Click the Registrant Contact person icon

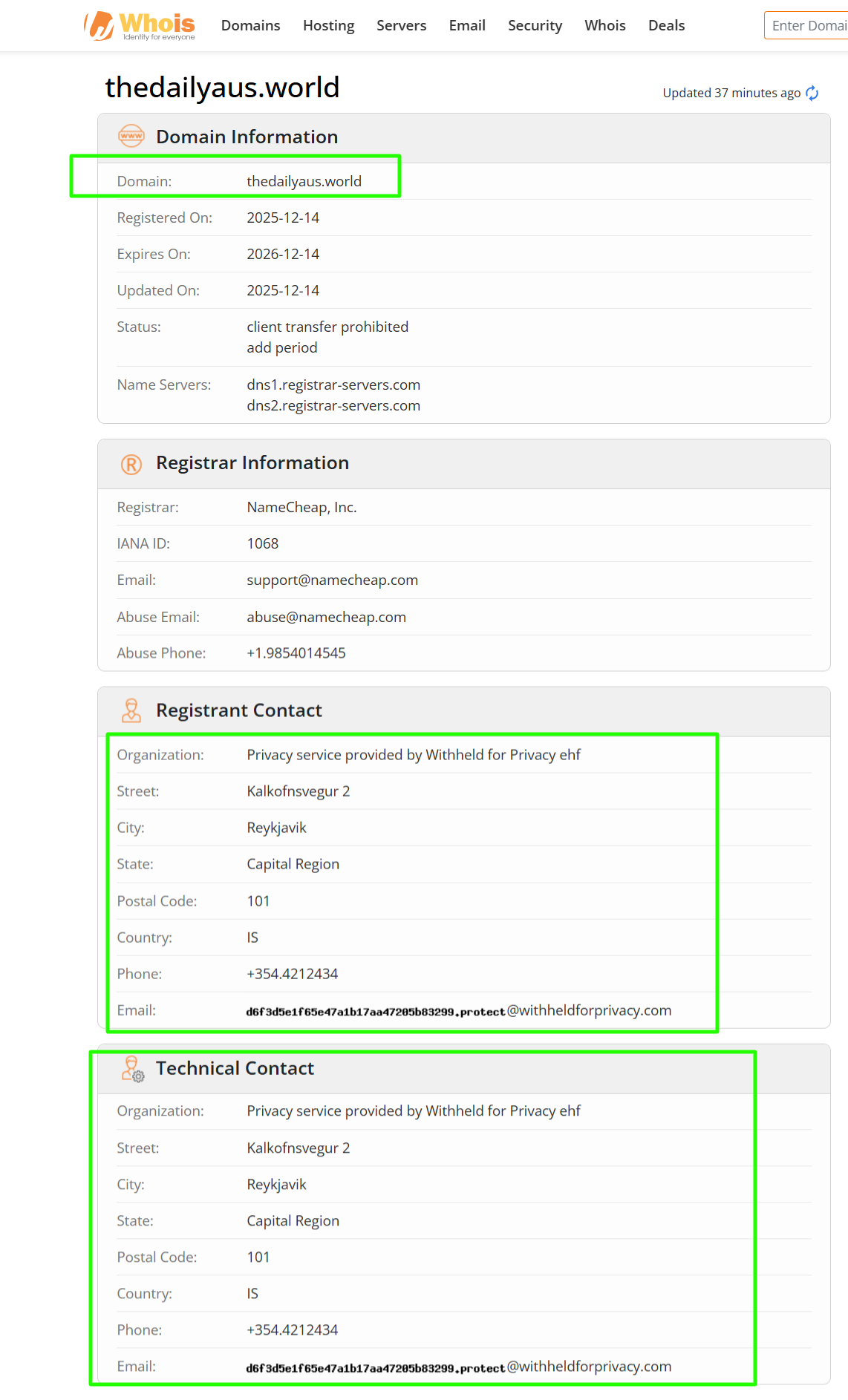(131, 710)
